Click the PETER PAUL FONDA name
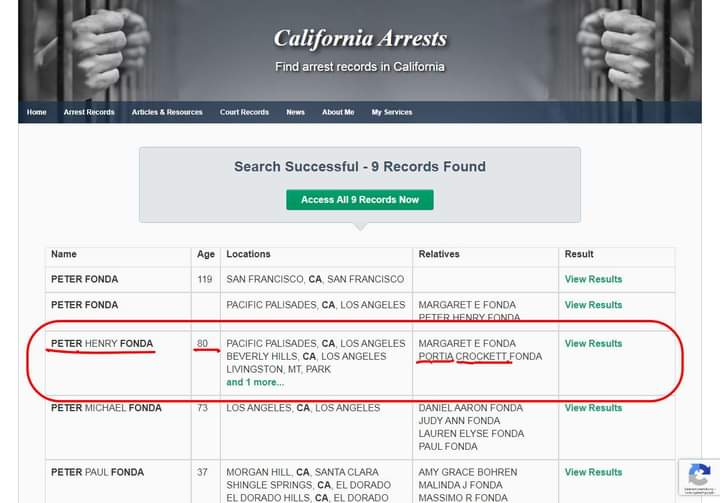 [x=97, y=472]
